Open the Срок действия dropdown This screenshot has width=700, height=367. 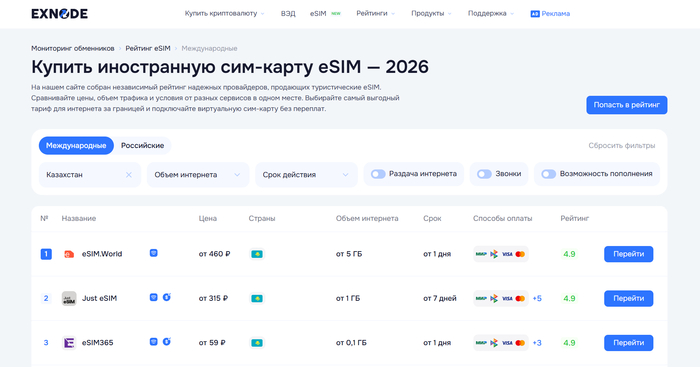[x=306, y=175]
